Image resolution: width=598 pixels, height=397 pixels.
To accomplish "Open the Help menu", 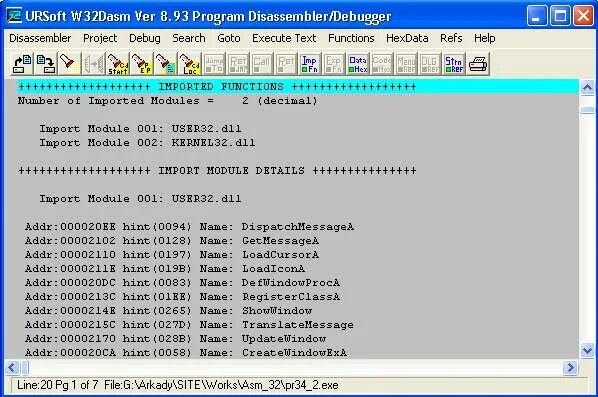I will click(485, 38).
